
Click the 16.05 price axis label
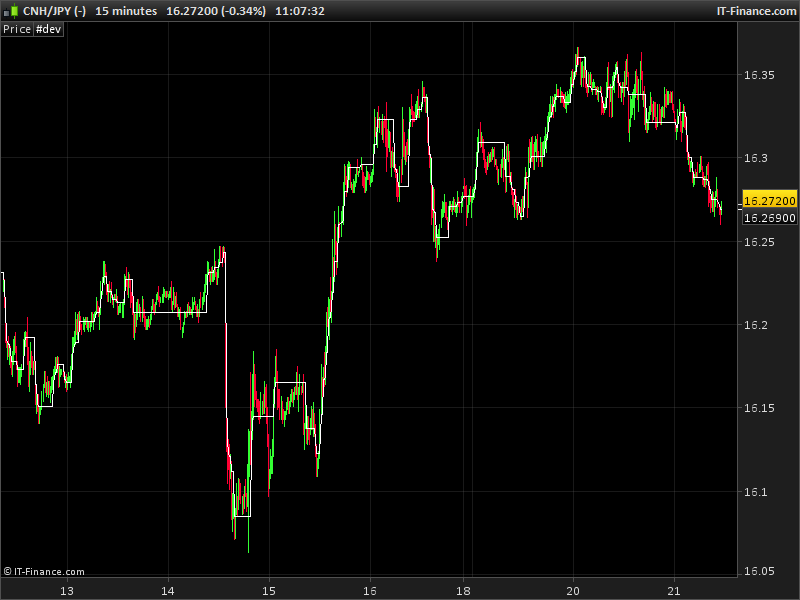[x=759, y=571]
